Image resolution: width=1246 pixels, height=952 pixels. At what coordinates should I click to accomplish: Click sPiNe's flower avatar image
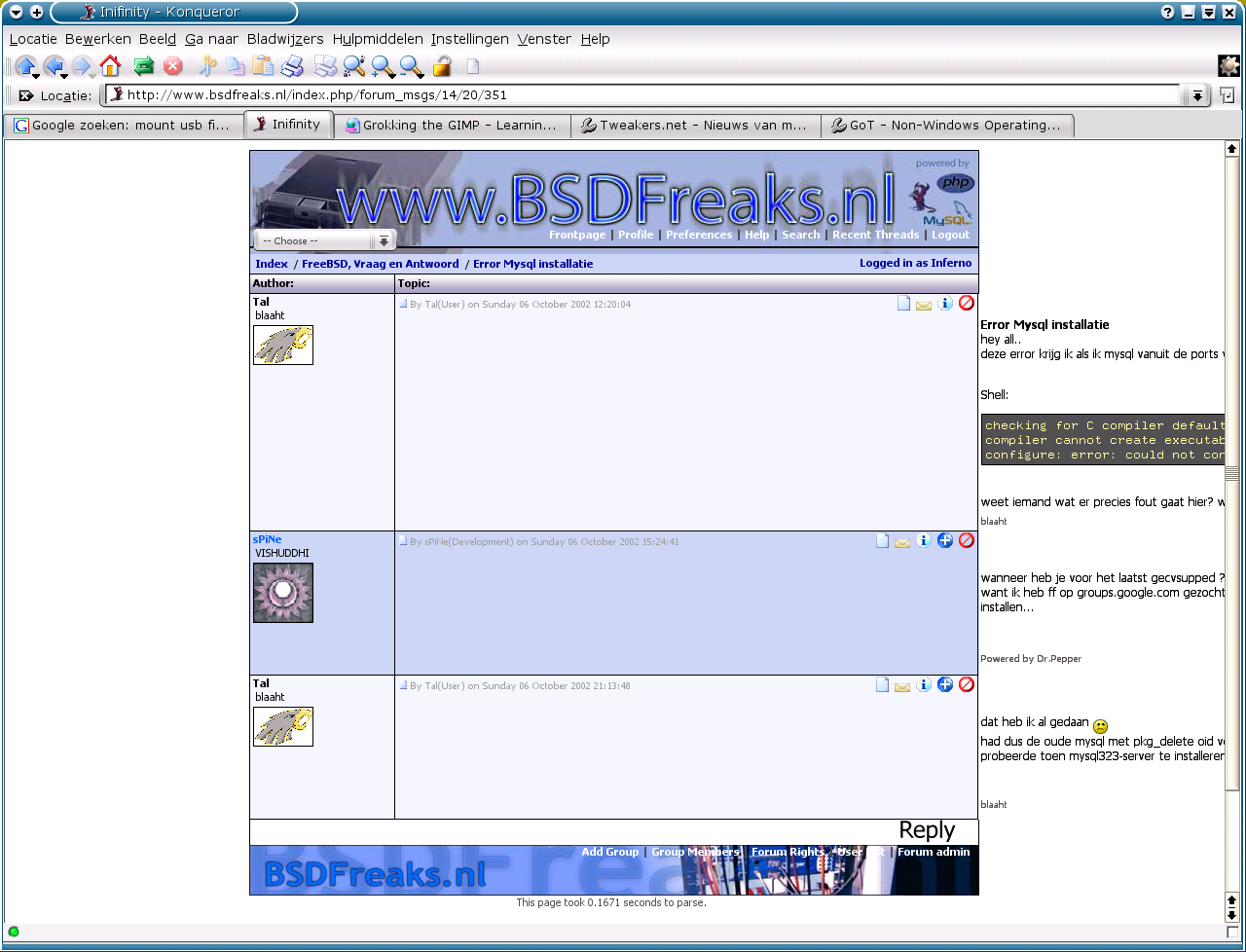283,593
